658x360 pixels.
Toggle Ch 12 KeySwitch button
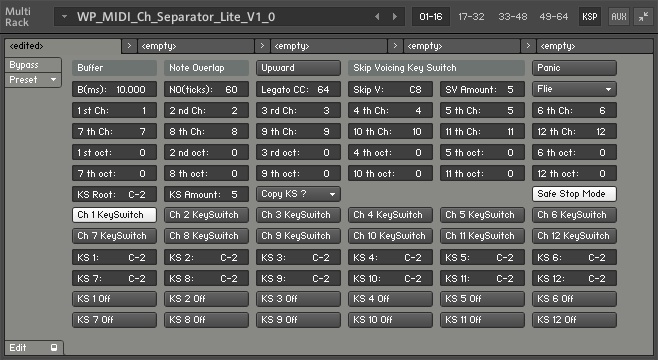pos(574,236)
